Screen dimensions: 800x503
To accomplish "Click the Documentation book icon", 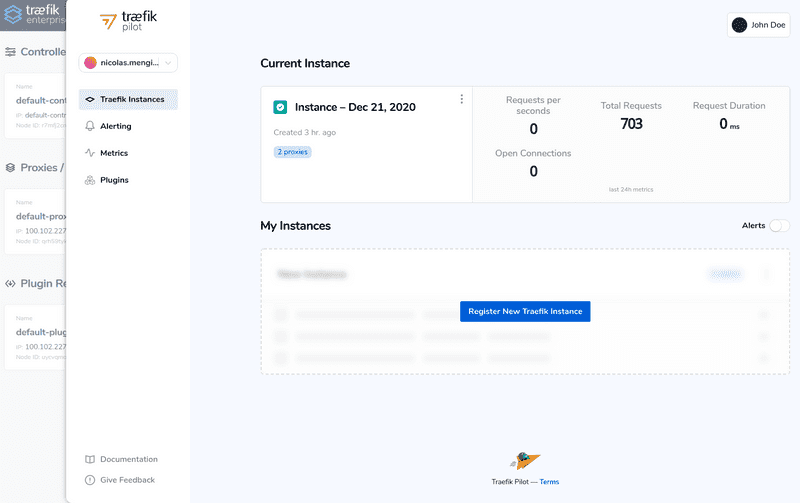I will (90, 459).
